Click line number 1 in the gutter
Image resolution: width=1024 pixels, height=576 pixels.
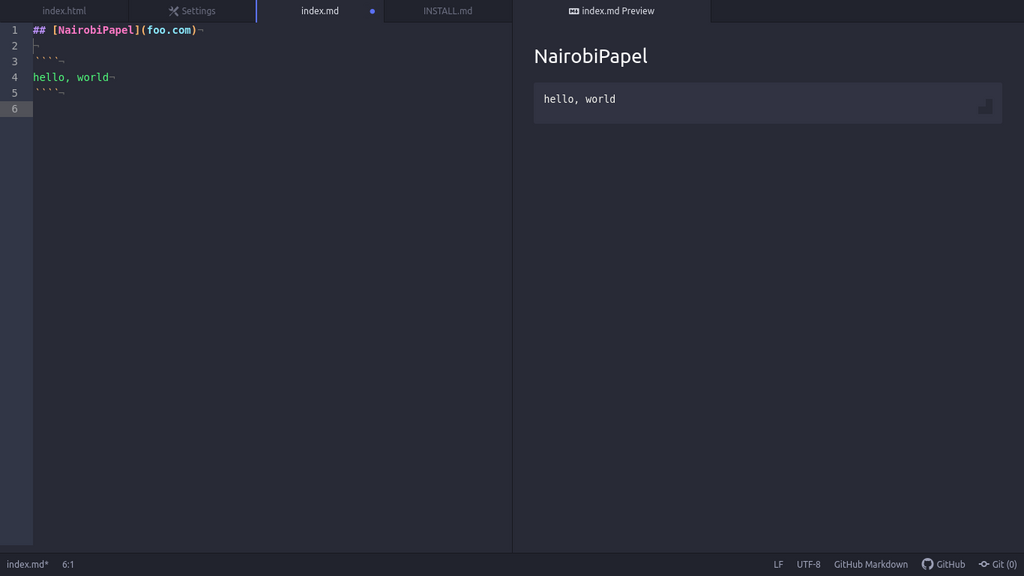14,30
